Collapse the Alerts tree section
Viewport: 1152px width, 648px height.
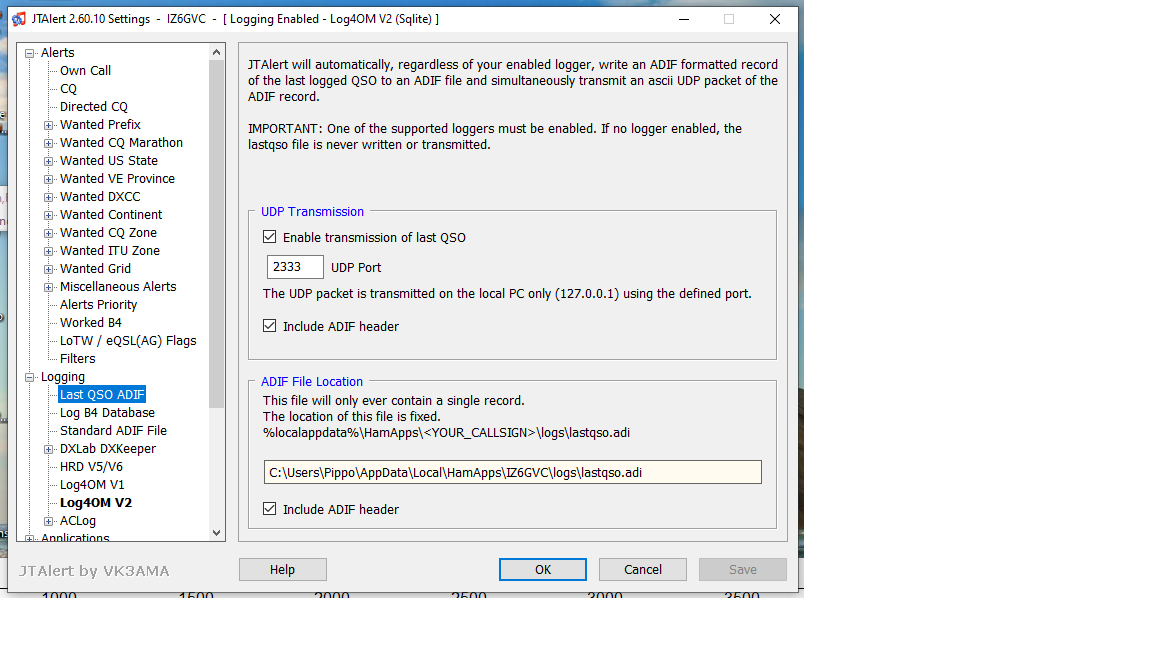(x=29, y=53)
